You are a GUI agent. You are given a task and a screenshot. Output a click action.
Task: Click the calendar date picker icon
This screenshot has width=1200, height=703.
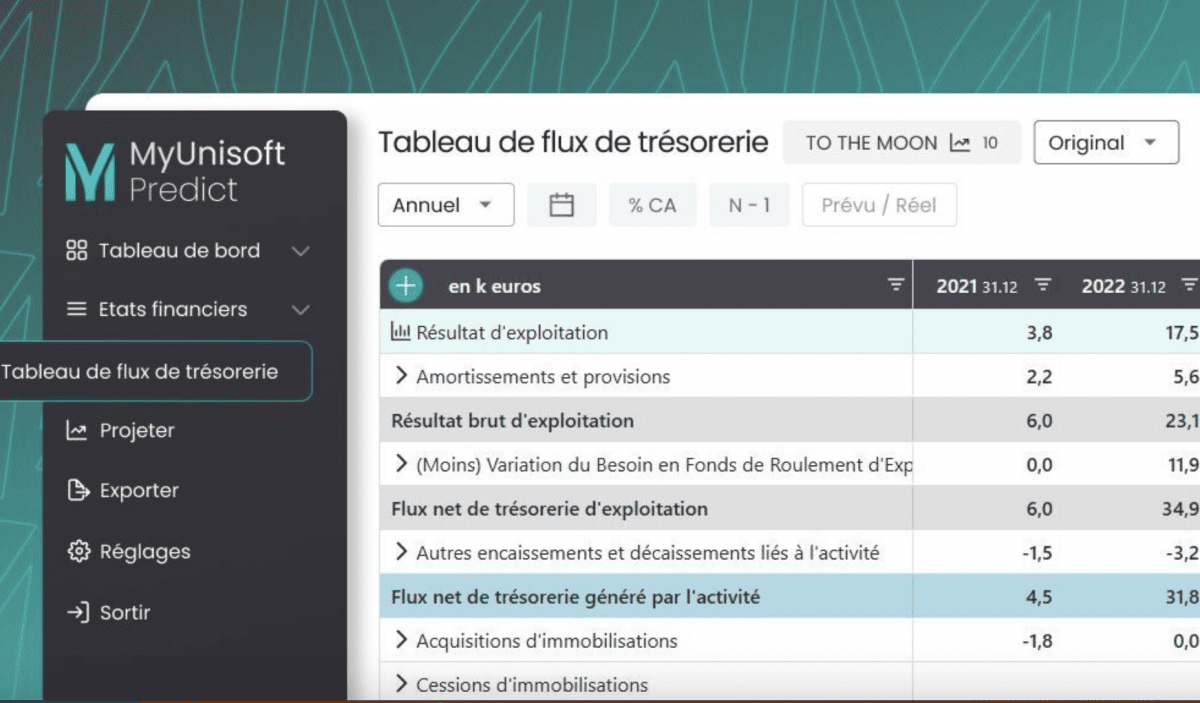point(562,205)
